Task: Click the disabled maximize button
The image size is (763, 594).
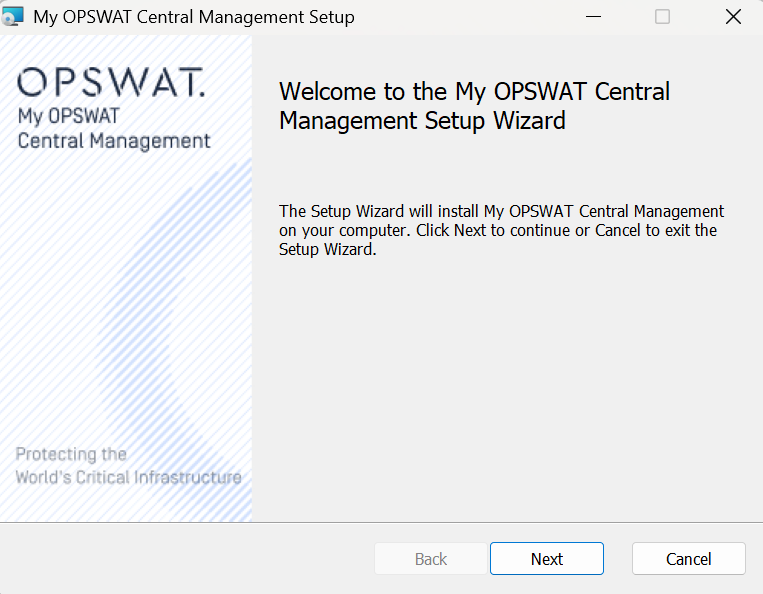Action: tap(662, 17)
